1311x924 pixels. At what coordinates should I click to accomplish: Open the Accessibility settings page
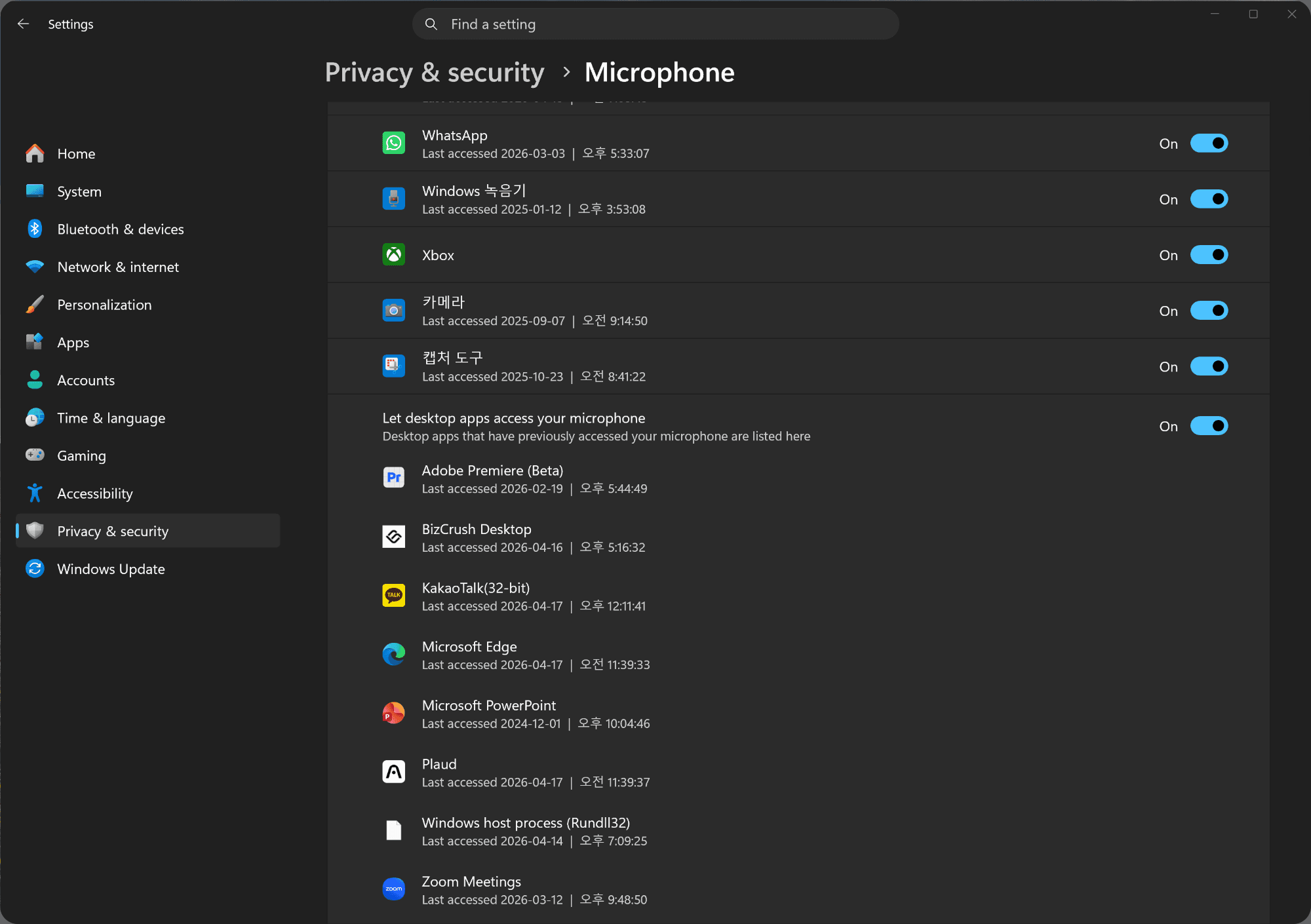(94, 493)
